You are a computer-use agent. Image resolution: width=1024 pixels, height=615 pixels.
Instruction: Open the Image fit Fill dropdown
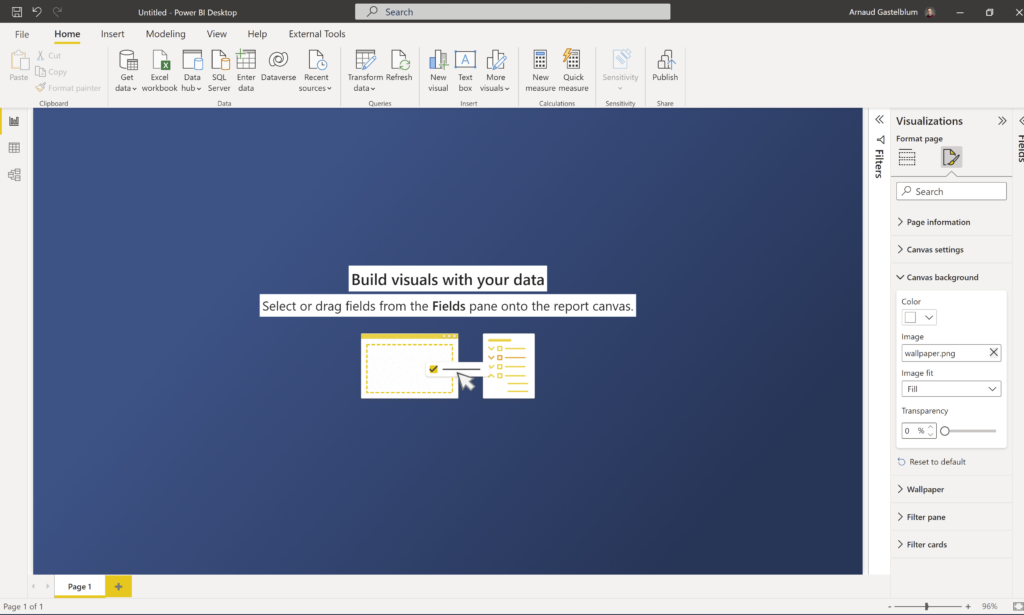pyautogui.click(x=951, y=389)
